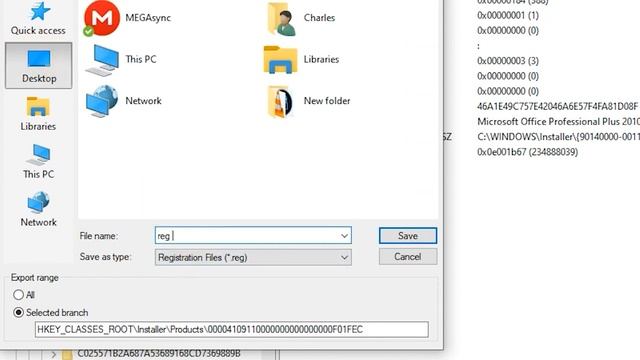Open Network in the left places bar
Image resolution: width=640 pixels, height=360 pixels.
click(x=38, y=209)
